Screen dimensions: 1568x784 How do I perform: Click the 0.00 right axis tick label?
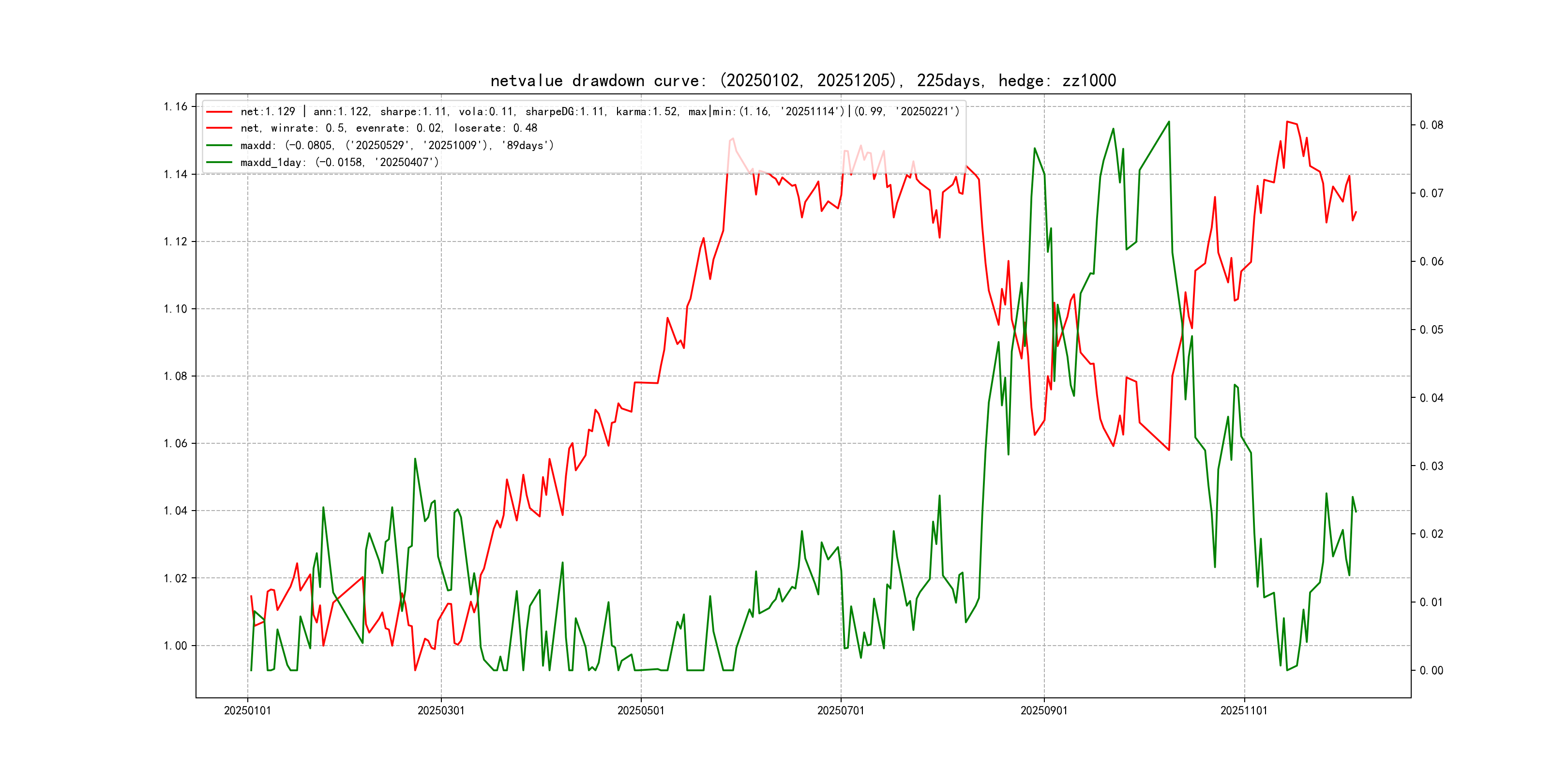[x=1431, y=671]
